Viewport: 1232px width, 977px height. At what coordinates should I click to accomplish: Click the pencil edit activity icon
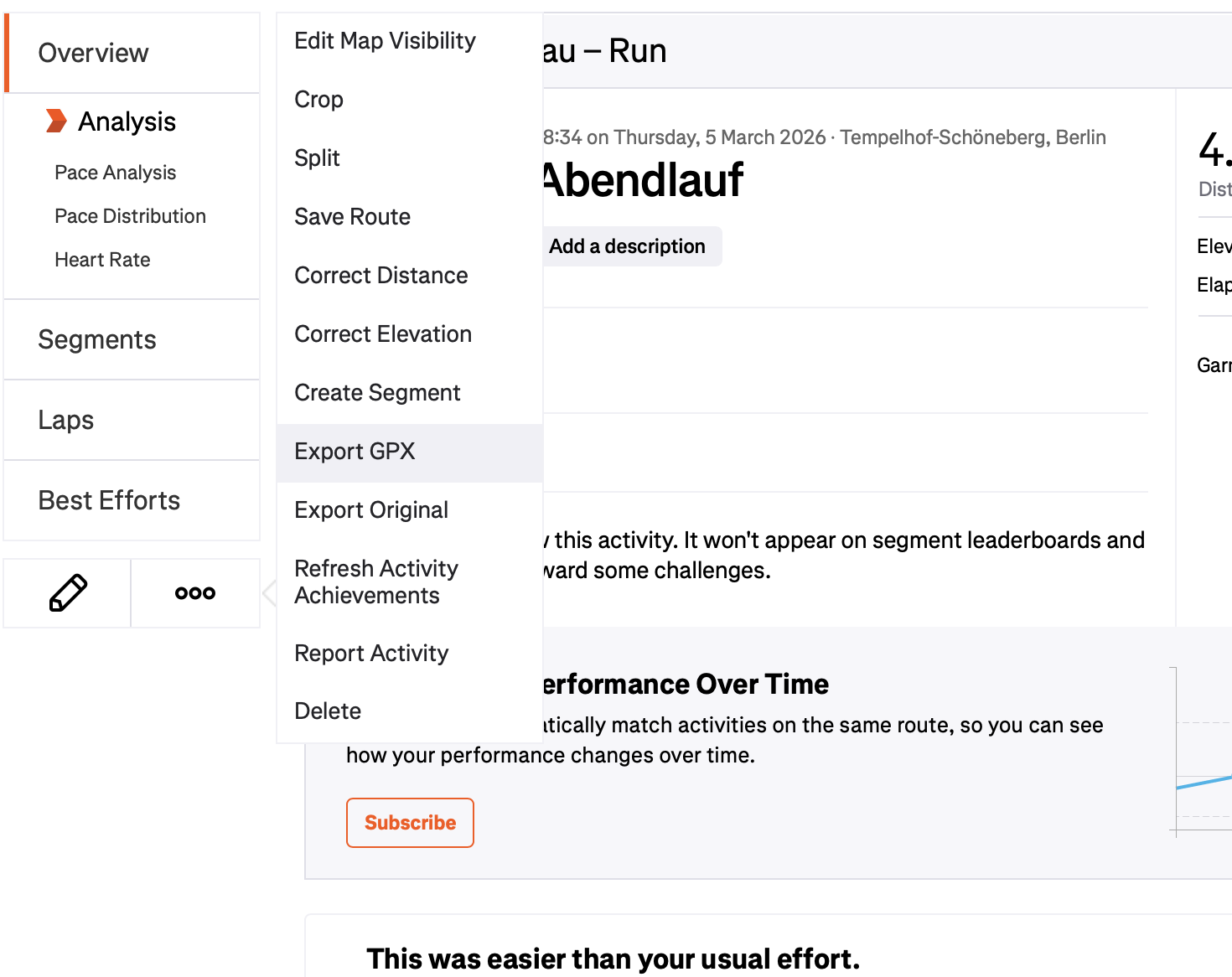(67, 592)
